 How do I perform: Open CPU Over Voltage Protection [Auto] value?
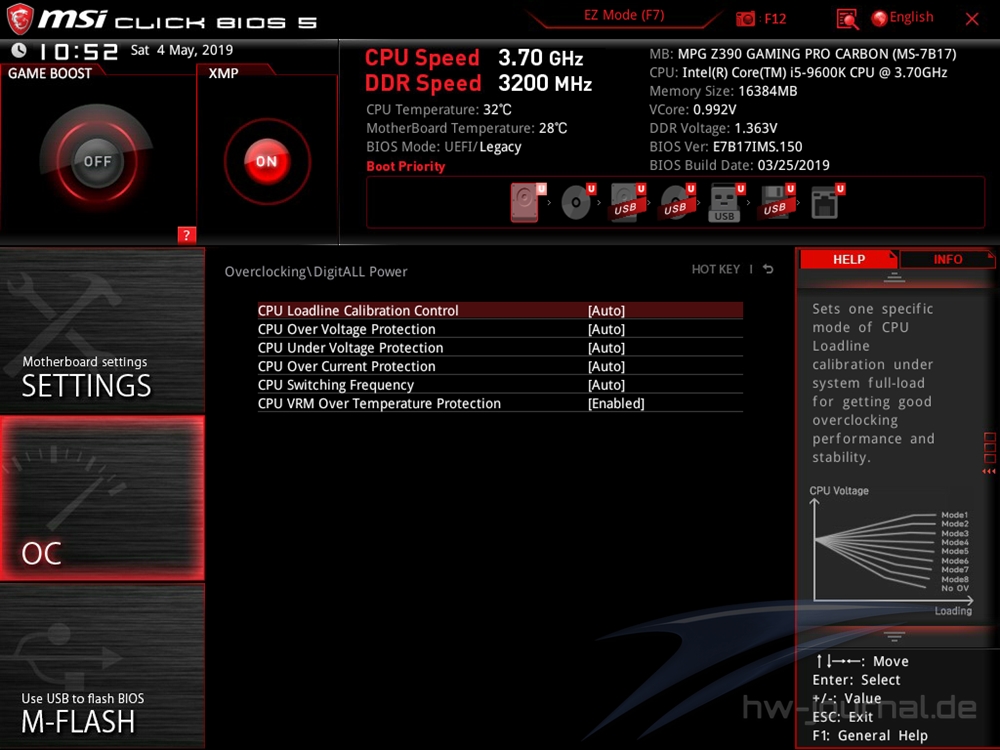click(607, 329)
